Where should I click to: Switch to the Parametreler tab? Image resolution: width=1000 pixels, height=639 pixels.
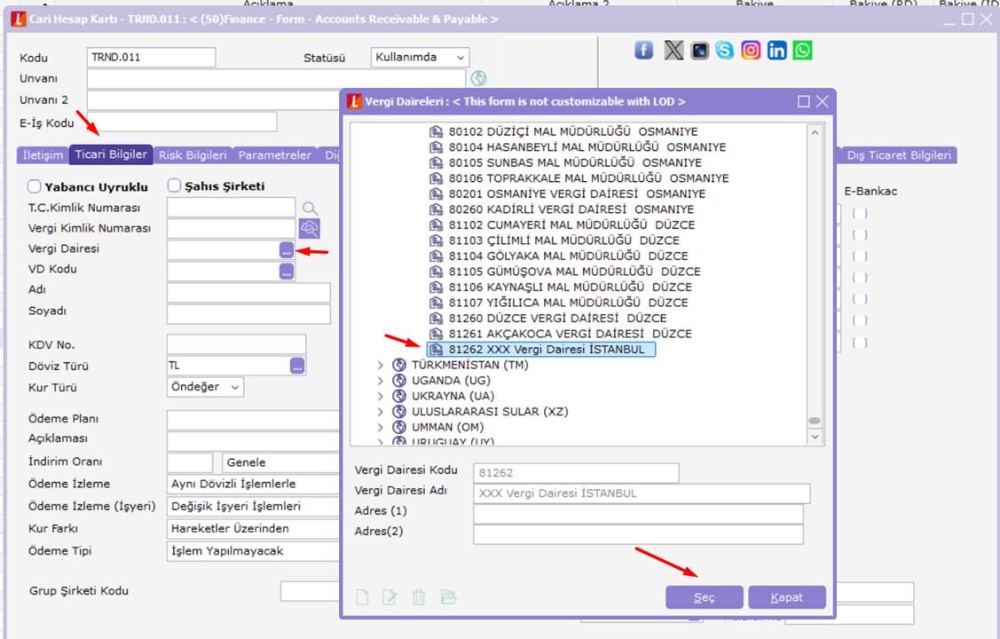275,155
